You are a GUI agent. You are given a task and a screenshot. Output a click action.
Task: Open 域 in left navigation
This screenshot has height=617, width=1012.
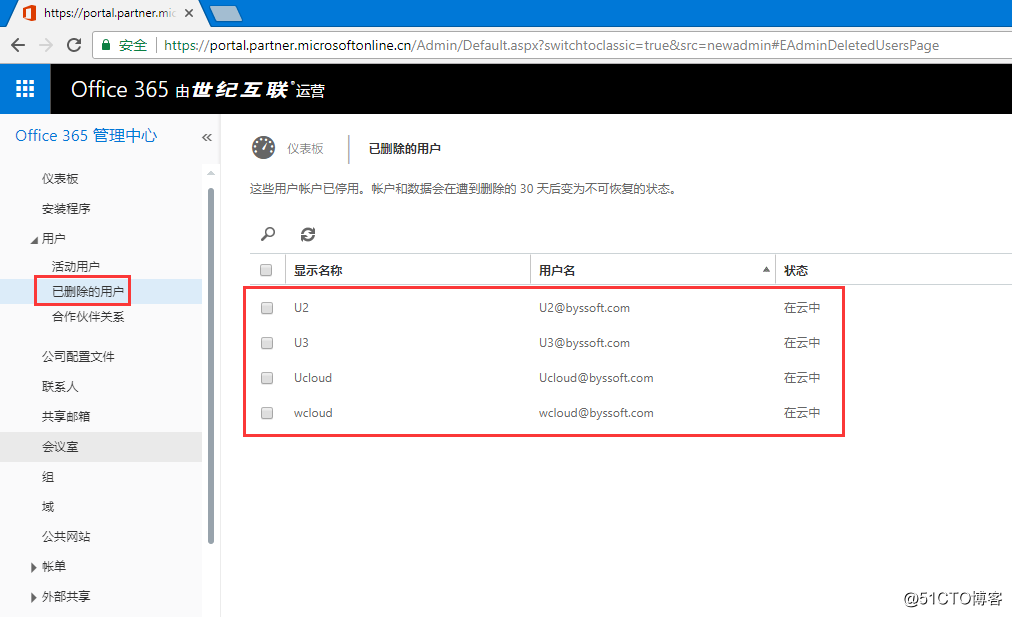pos(48,507)
